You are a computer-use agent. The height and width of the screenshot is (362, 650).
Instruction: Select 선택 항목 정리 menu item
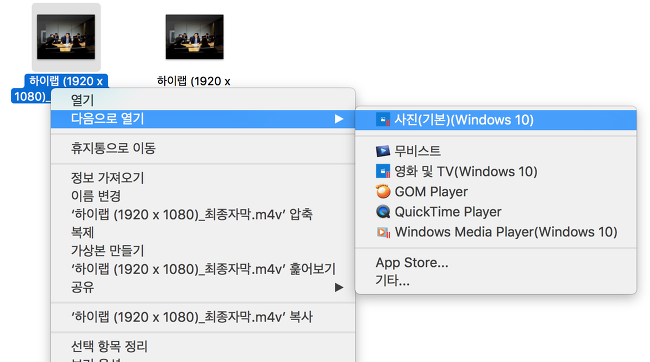[203, 346]
